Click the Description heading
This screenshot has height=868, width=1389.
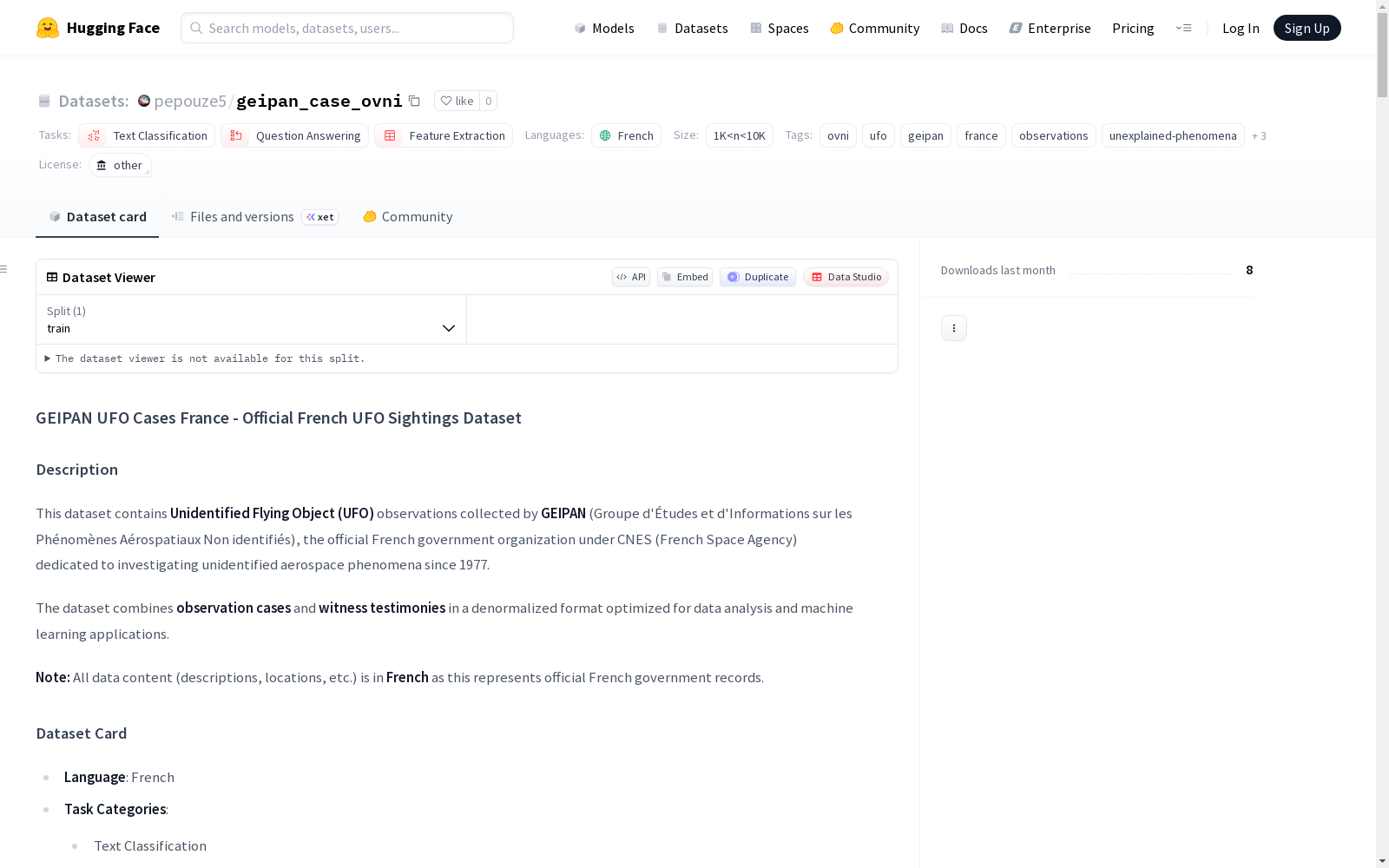coord(77,470)
